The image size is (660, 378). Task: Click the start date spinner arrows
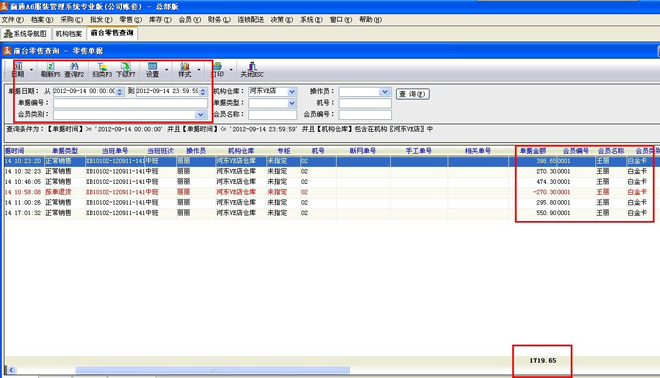coord(120,91)
